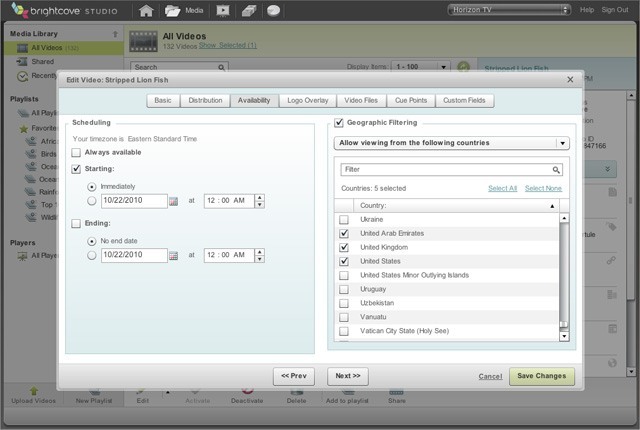
Task: Click the All Videos filmstrip thumbnail
Action: (x=143, y=41)
